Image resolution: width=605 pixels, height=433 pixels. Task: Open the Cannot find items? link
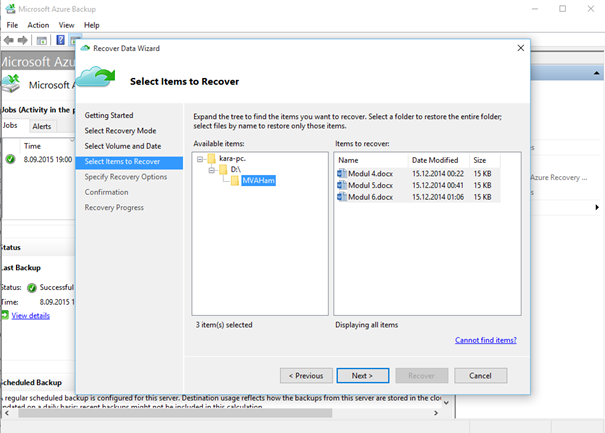(485, 340)
